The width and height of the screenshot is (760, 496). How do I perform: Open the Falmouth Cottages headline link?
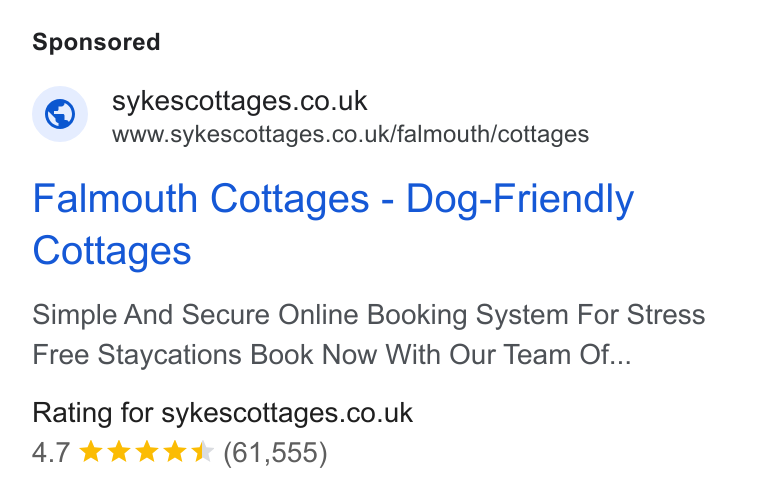pos(333,224)
